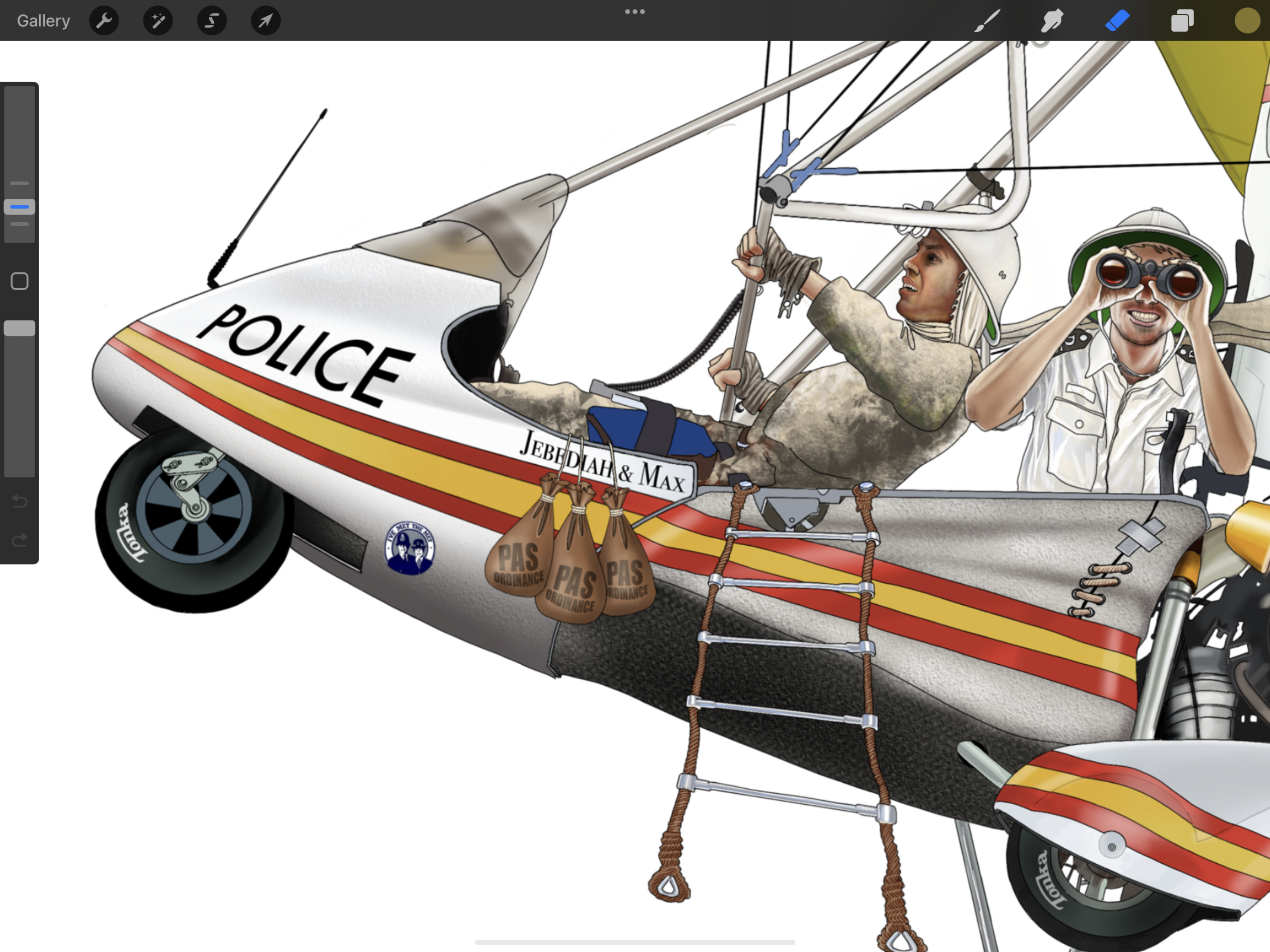Open the active color swatch
This screenshot has height=952, width=1270.
coord(1247,21)
